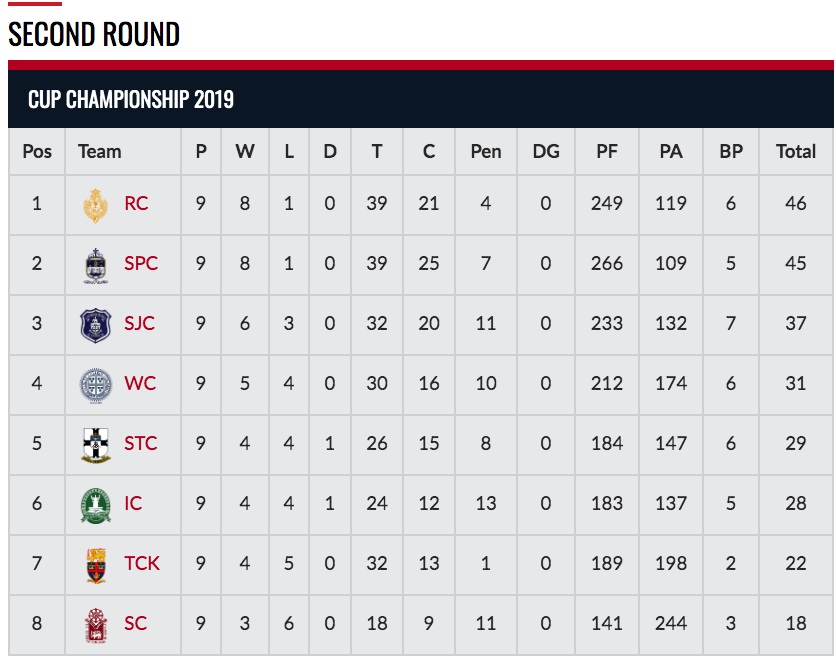Click the Pen column header

click(486, 152)
